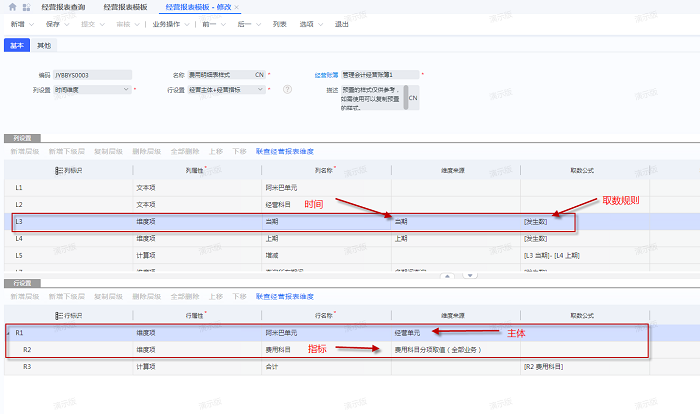Click the CN icon in 描述 box
The image size is (700, 414).
[x=413, y=99]
